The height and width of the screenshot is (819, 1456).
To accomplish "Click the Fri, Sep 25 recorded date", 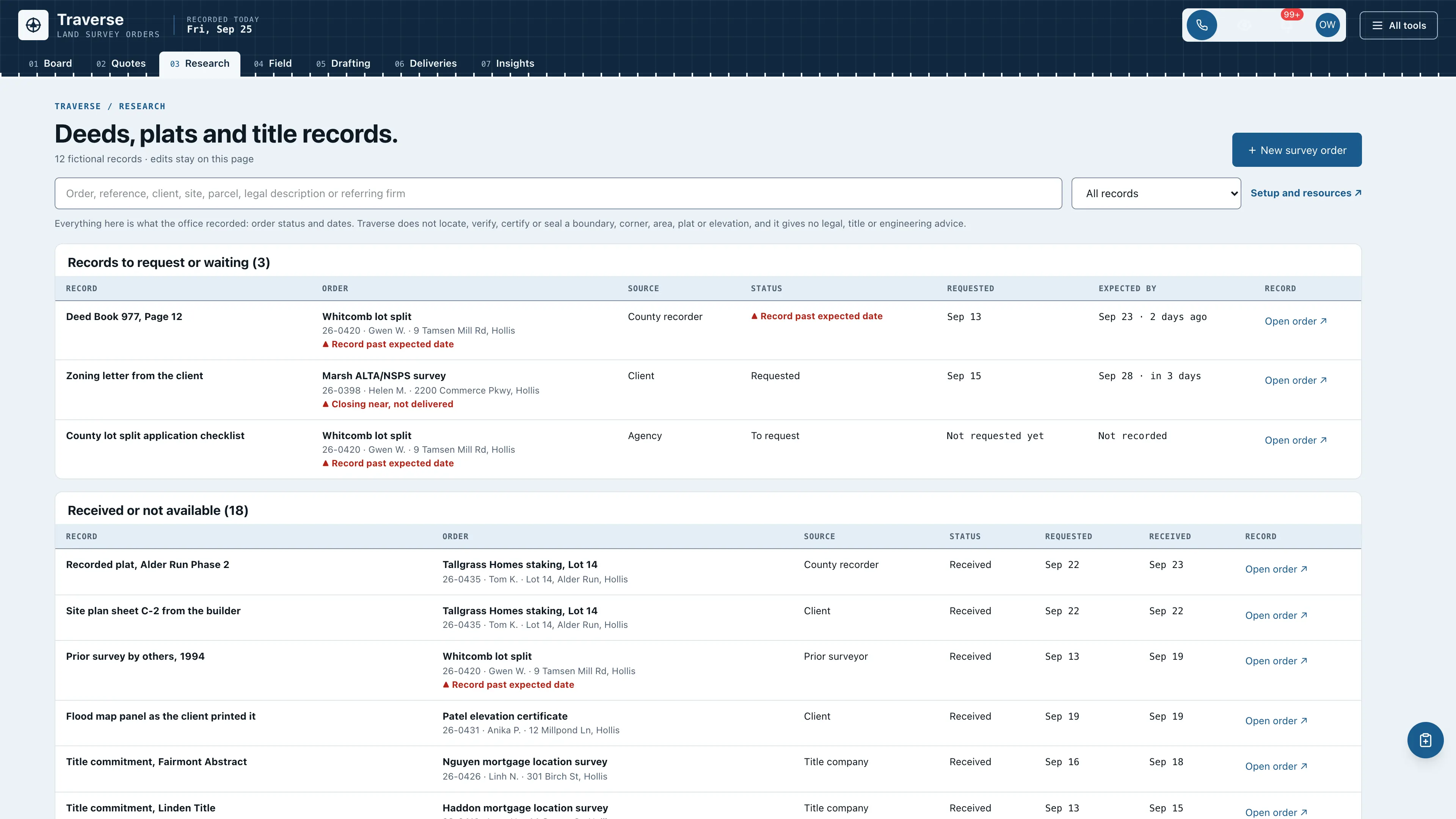I will point(219,30).
